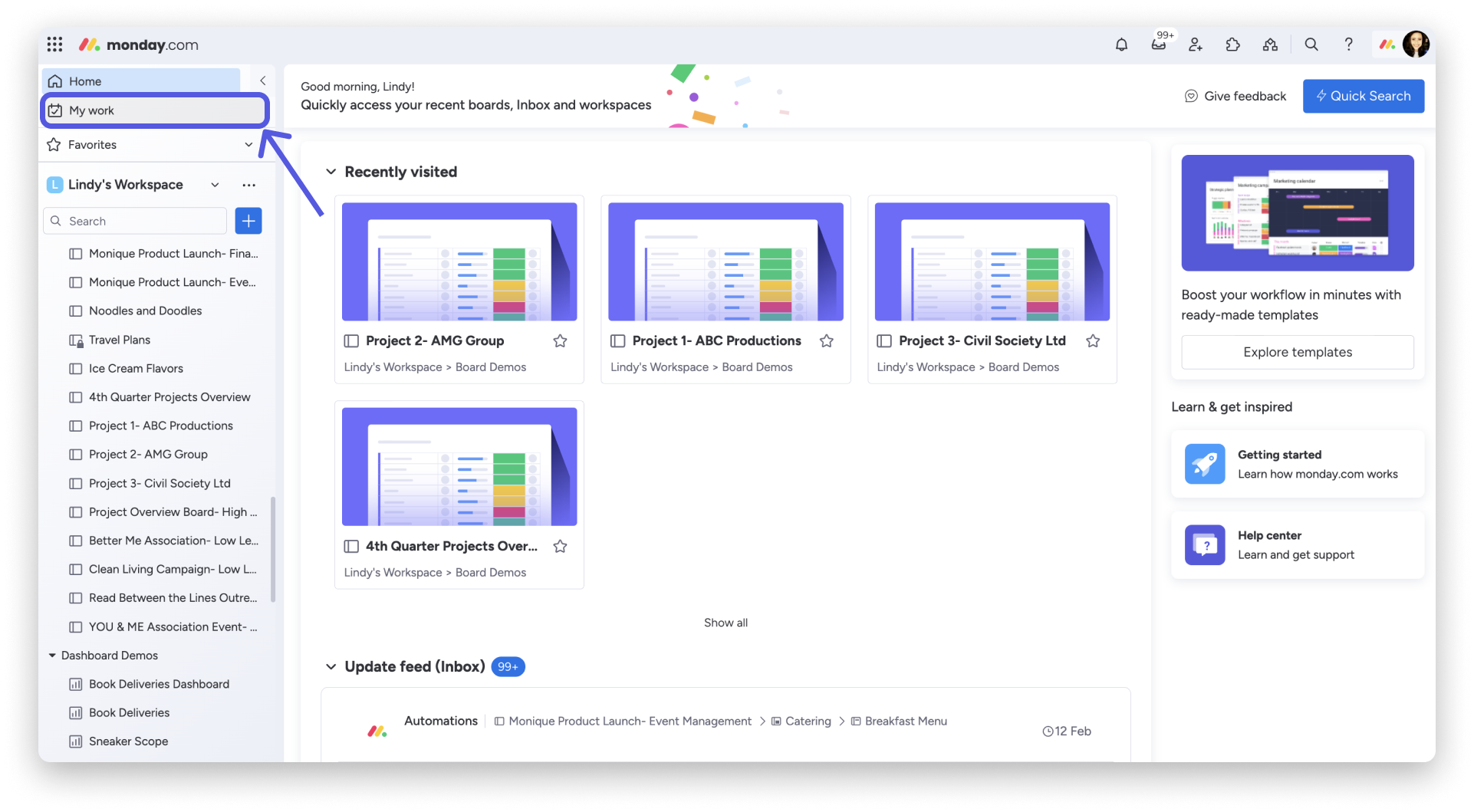
Task: Click the blue plus add item button
Action: tap(248, 221)
